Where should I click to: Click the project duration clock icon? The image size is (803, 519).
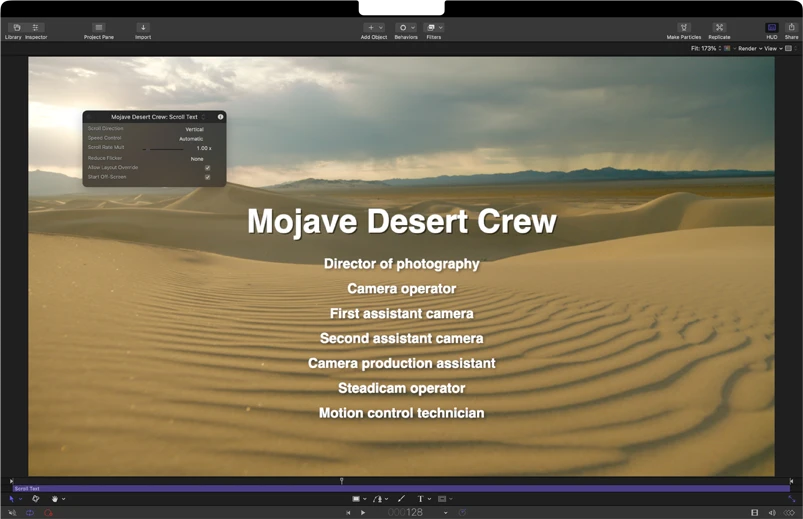click(462, 512)
